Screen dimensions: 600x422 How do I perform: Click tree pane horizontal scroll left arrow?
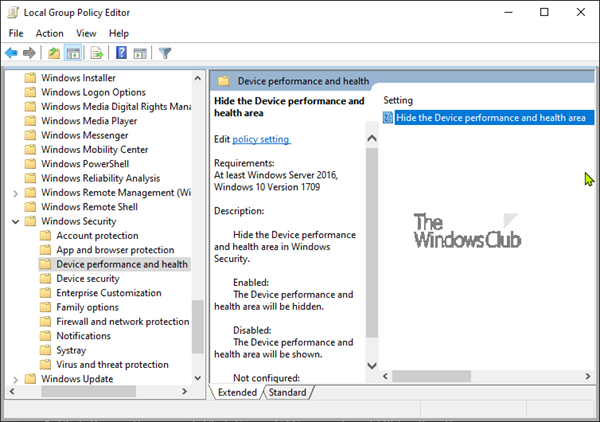[x=12, y=391]
